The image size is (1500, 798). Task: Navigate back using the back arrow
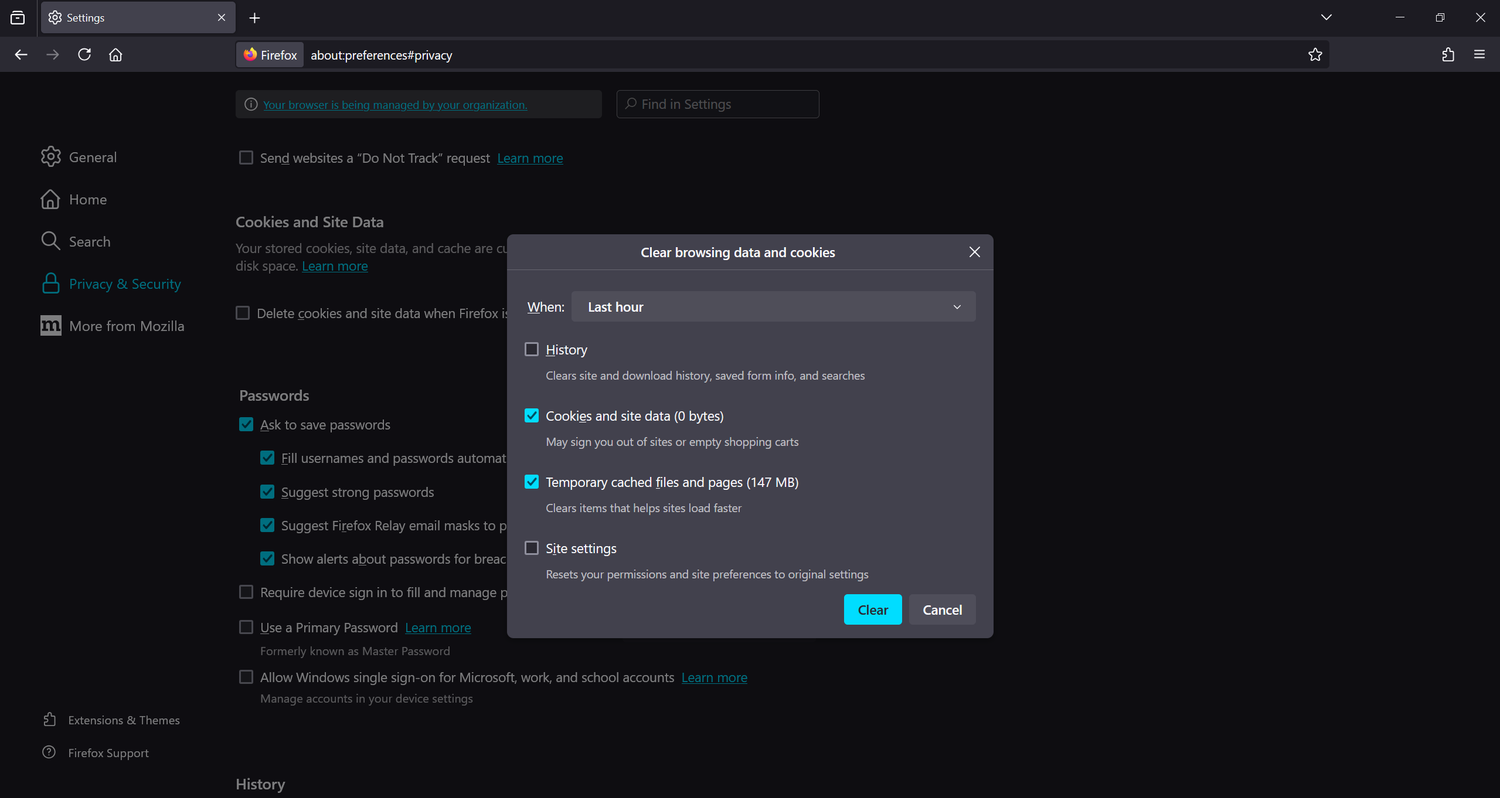[21, 55]
